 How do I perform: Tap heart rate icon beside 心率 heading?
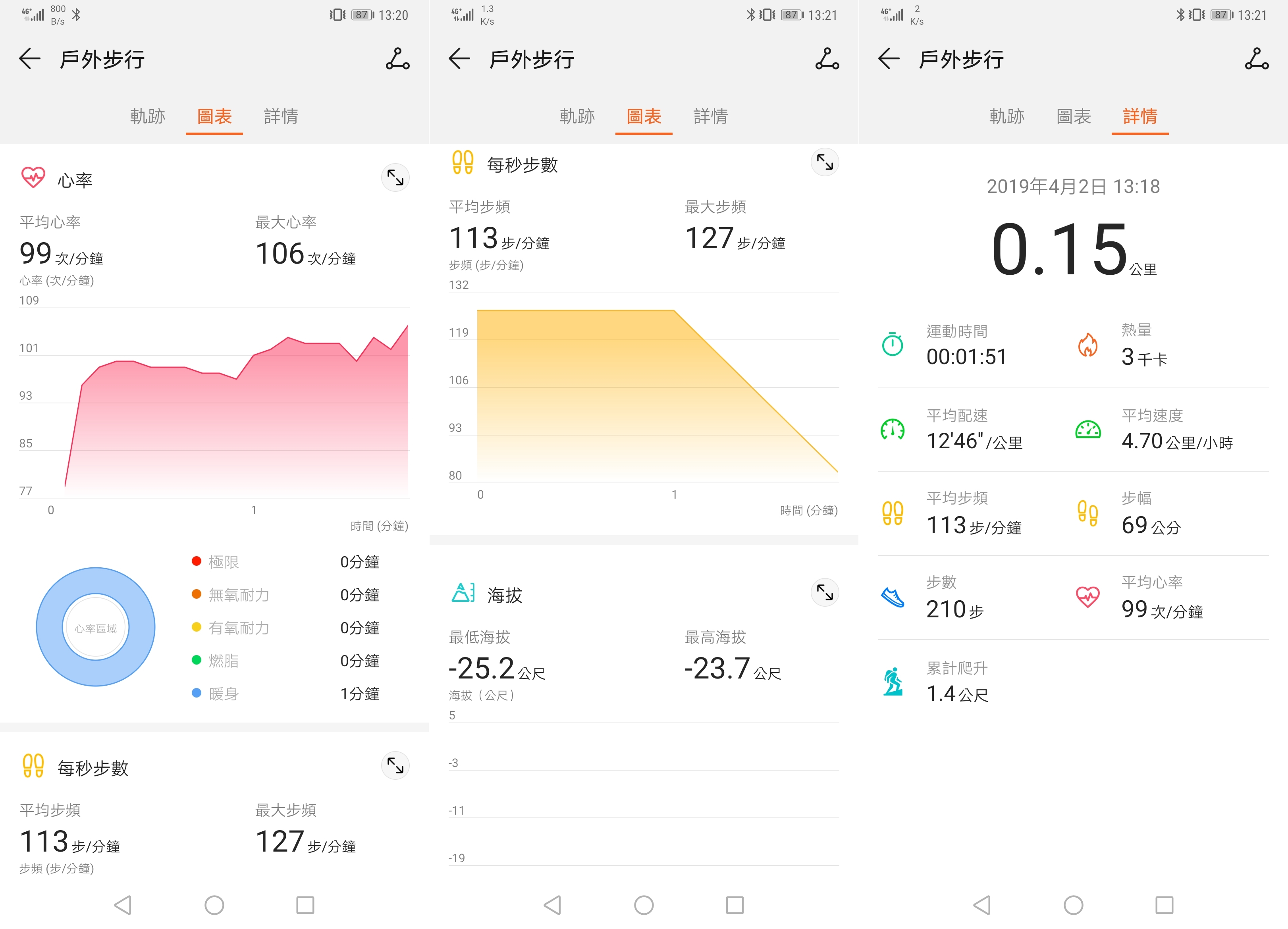pyautogui.click(x=33, y=178)
